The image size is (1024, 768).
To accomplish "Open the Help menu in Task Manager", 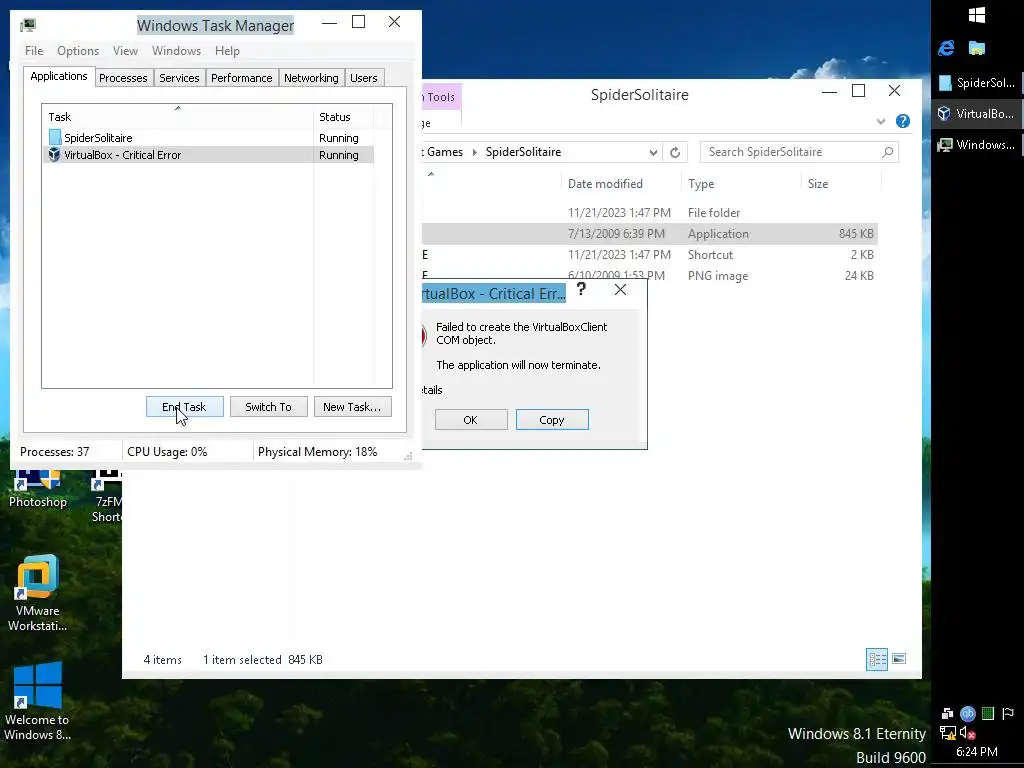I will click(x=227, y=51).
